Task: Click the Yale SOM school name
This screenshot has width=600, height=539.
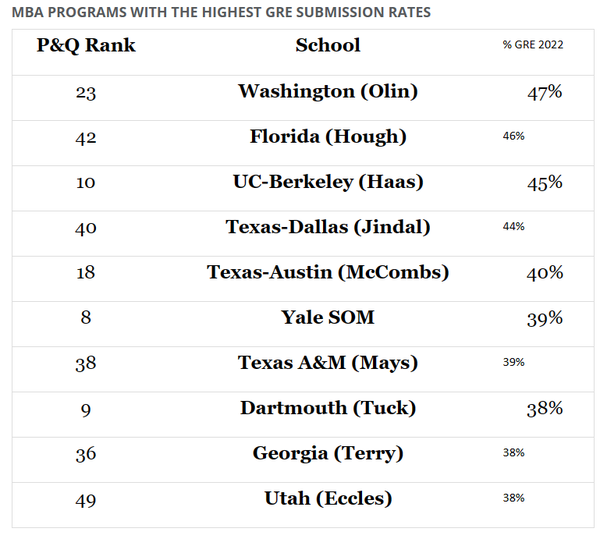Action: (328, 317)
